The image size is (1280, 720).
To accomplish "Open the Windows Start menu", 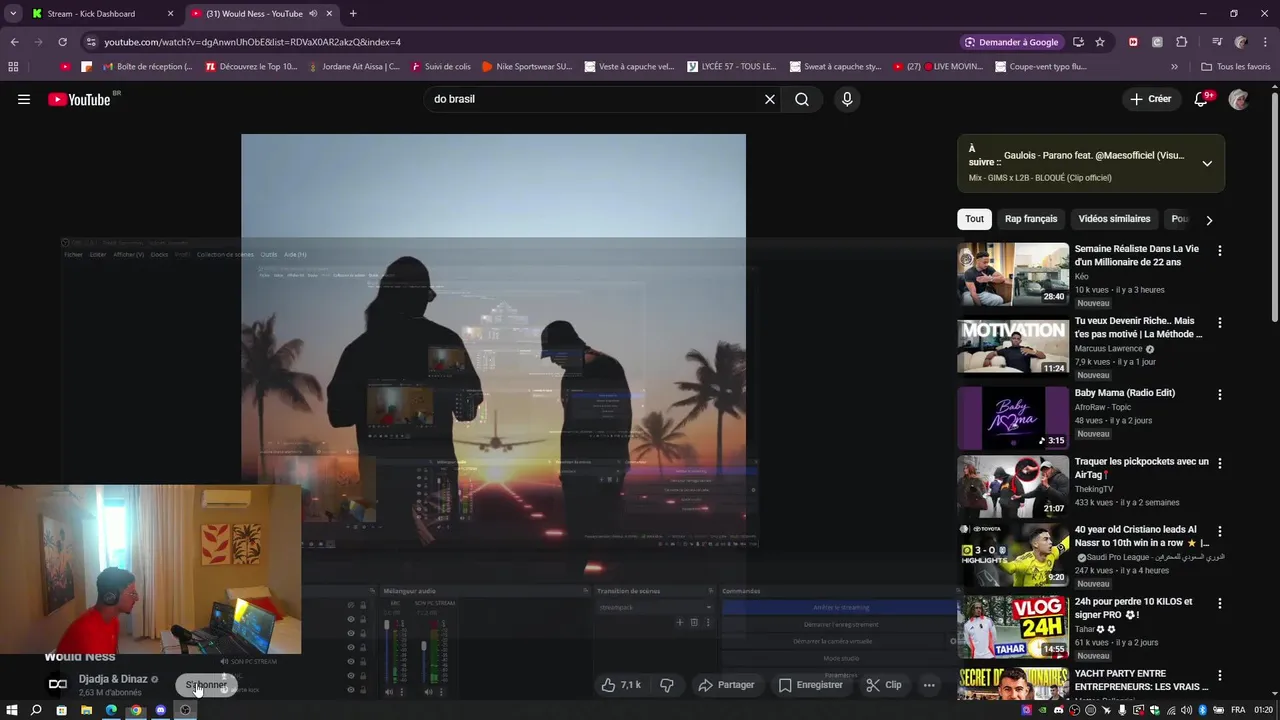I will click(12, 710).
